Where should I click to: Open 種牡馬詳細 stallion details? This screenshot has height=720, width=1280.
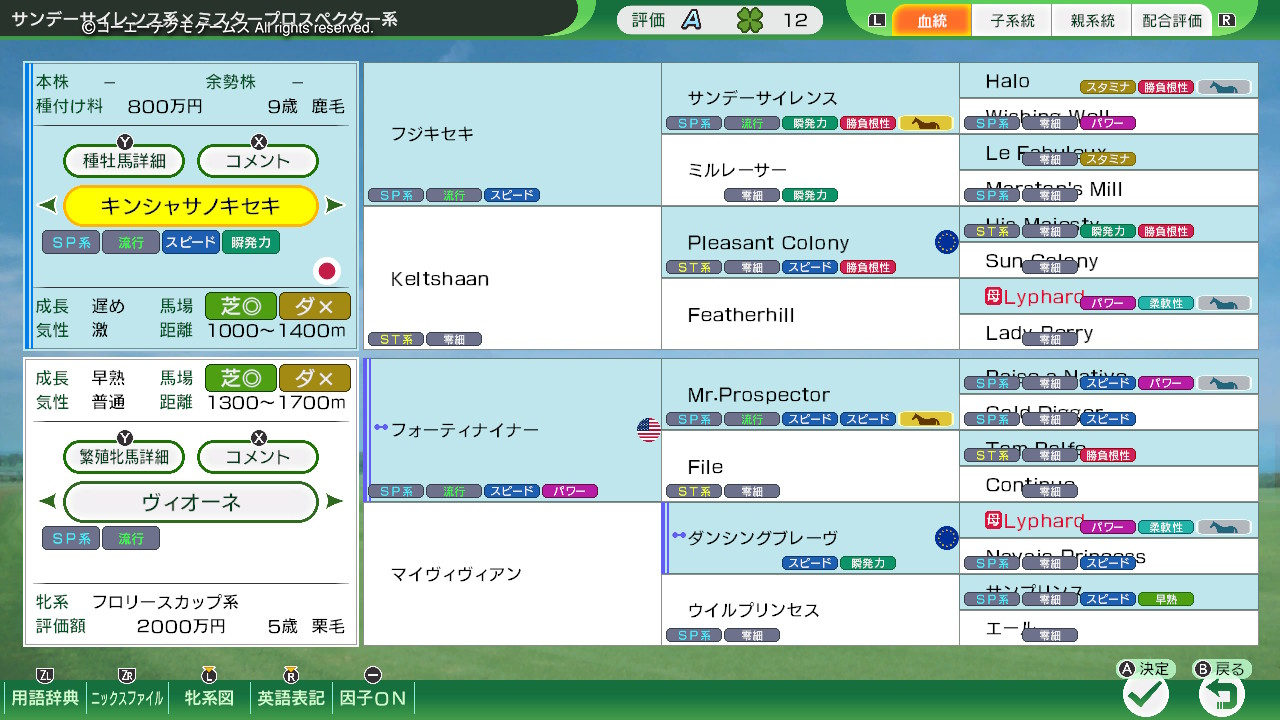125,161
